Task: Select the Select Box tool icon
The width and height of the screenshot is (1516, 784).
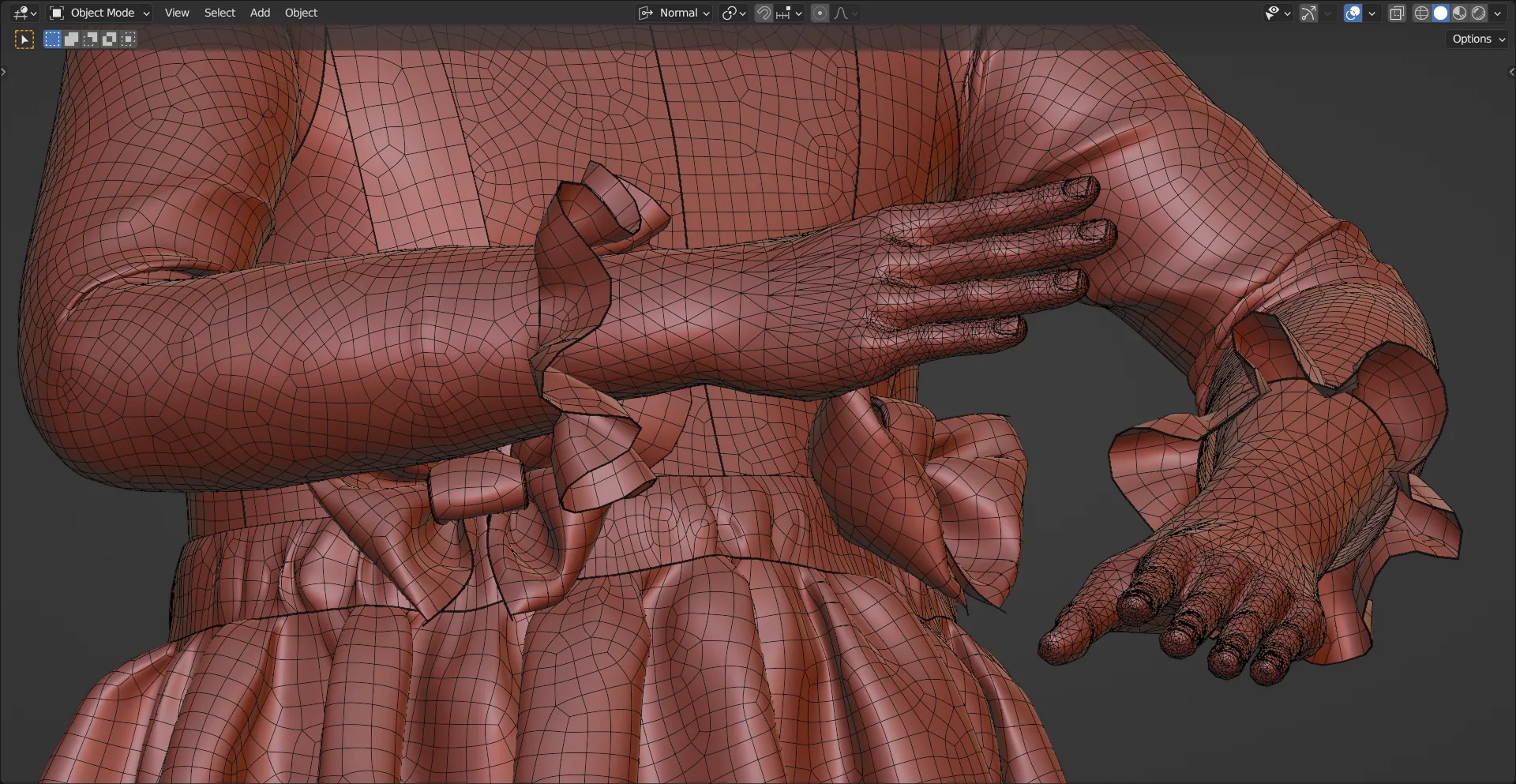Action: coord(24,39)
